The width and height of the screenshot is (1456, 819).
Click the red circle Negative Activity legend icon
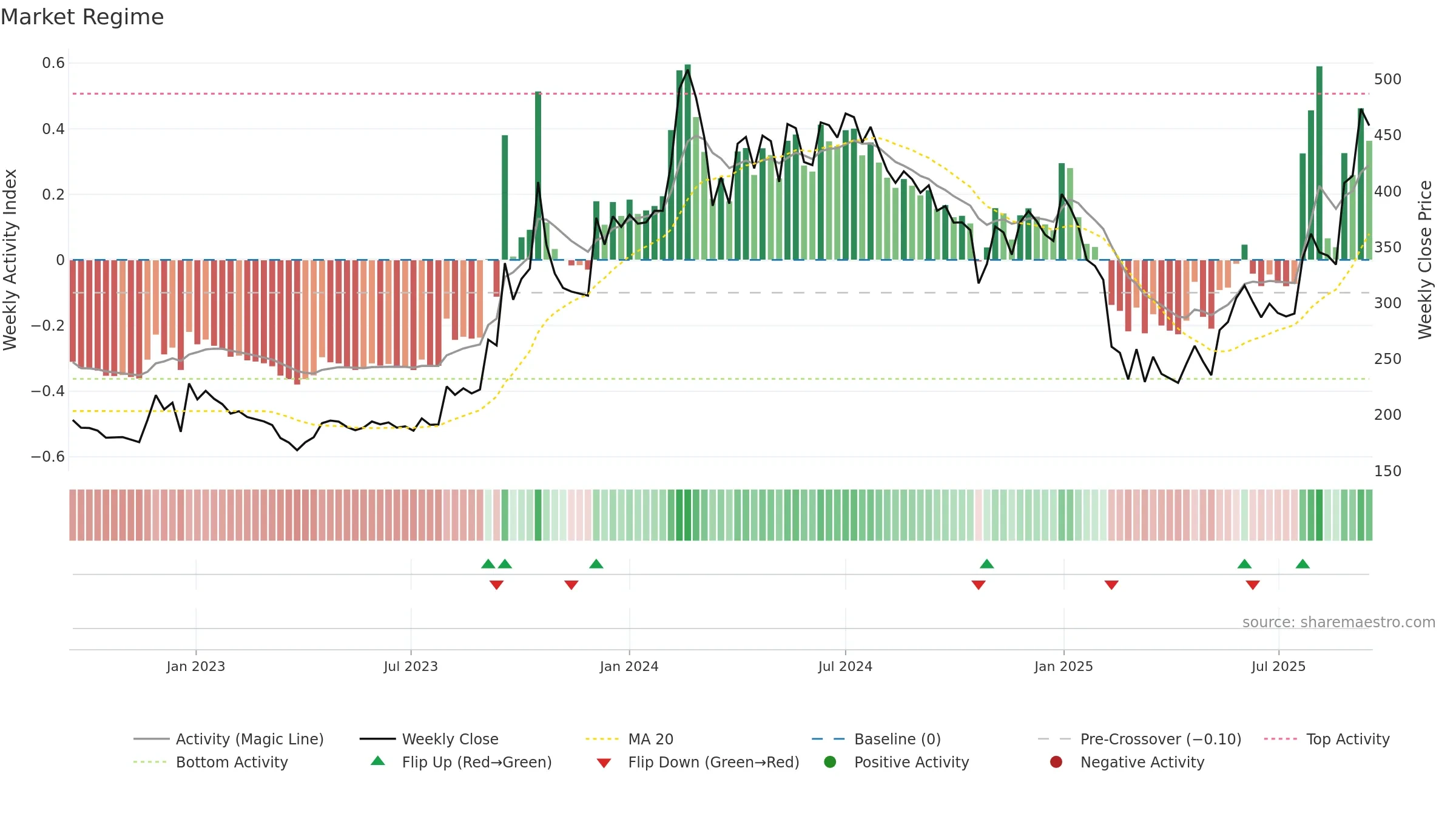pyautogui.click(x=1056, y=762)
